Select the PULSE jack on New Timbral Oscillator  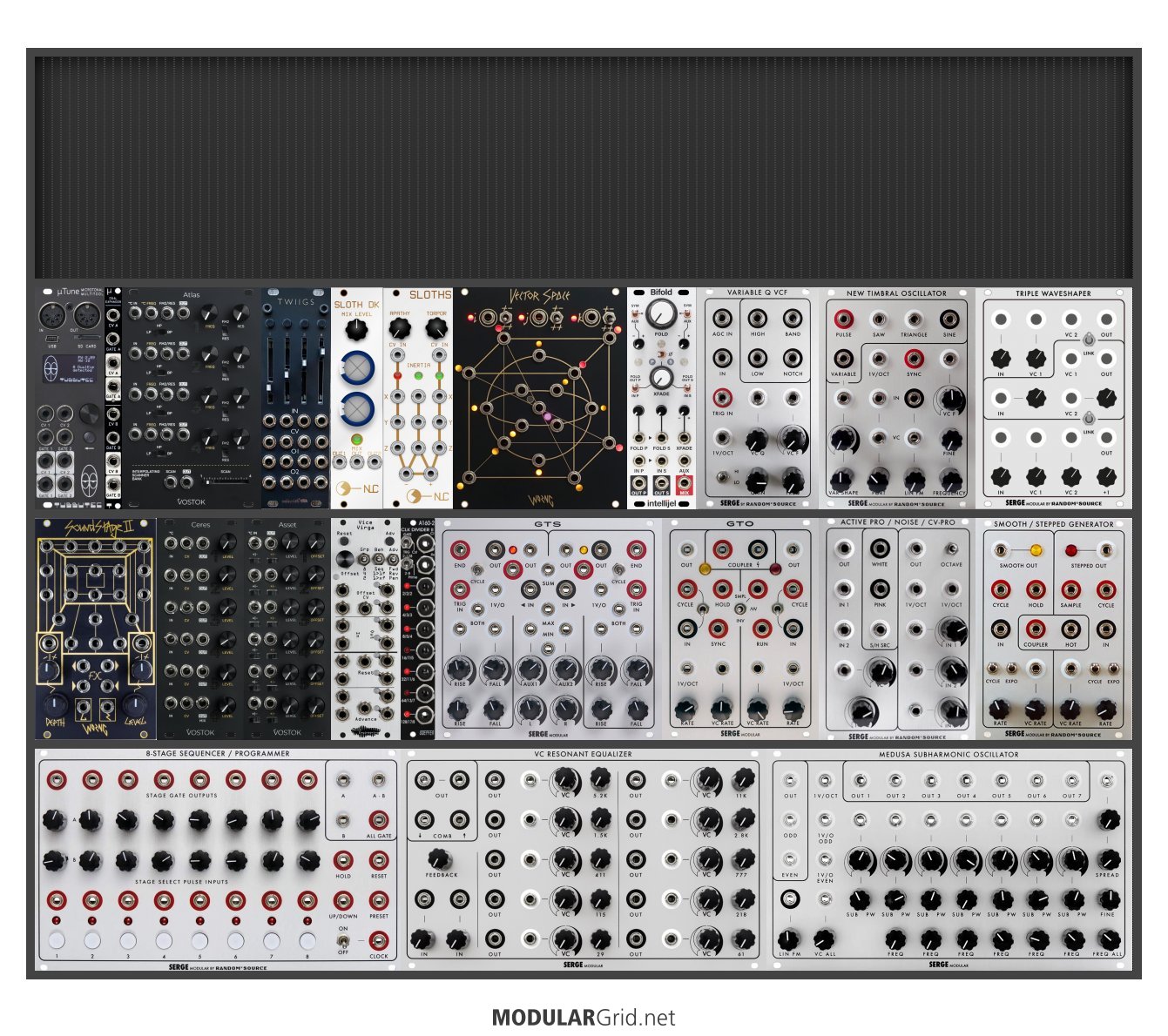click(843, 319)
